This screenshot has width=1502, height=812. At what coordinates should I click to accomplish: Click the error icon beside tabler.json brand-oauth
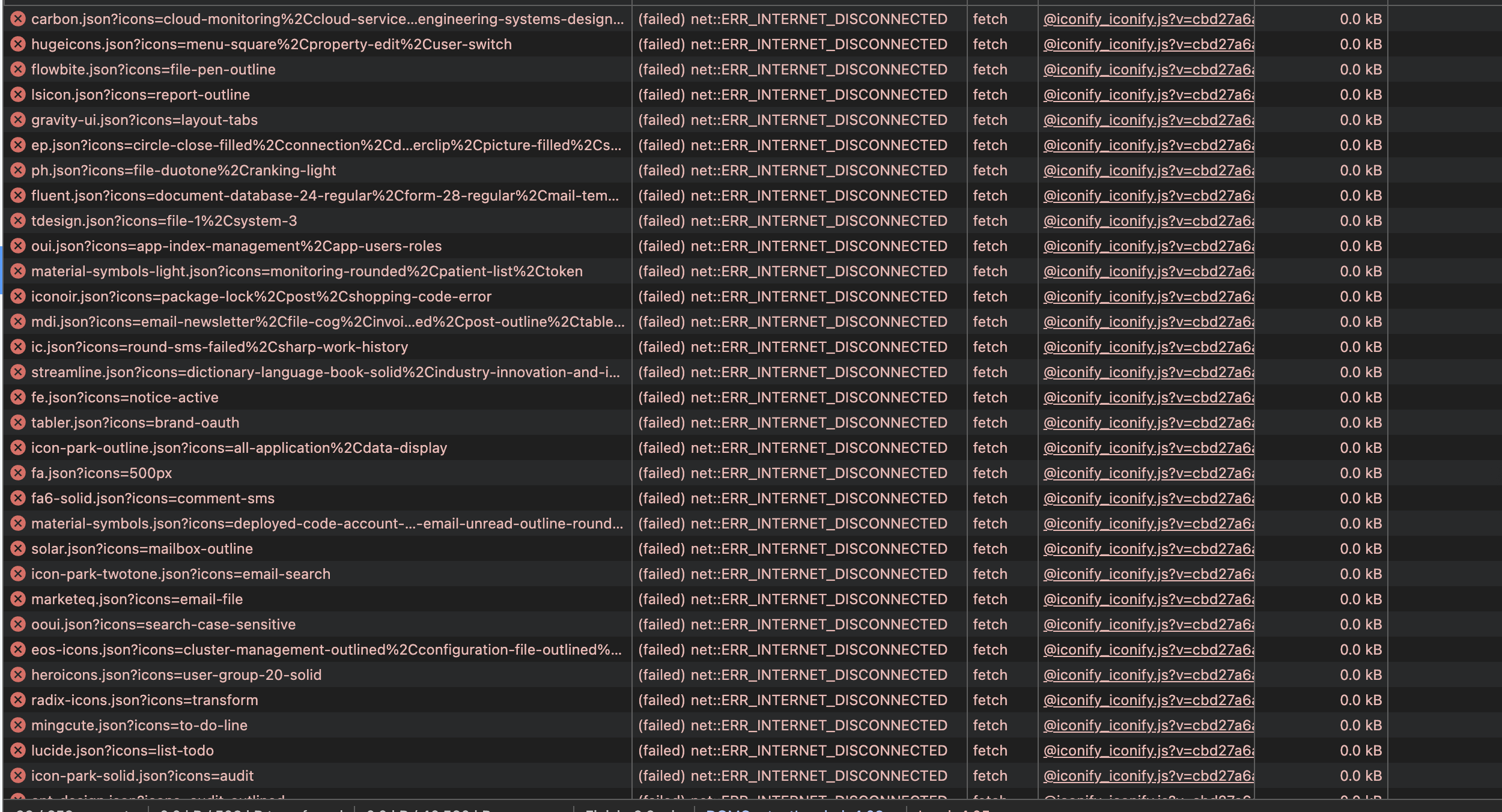point(18,423)
